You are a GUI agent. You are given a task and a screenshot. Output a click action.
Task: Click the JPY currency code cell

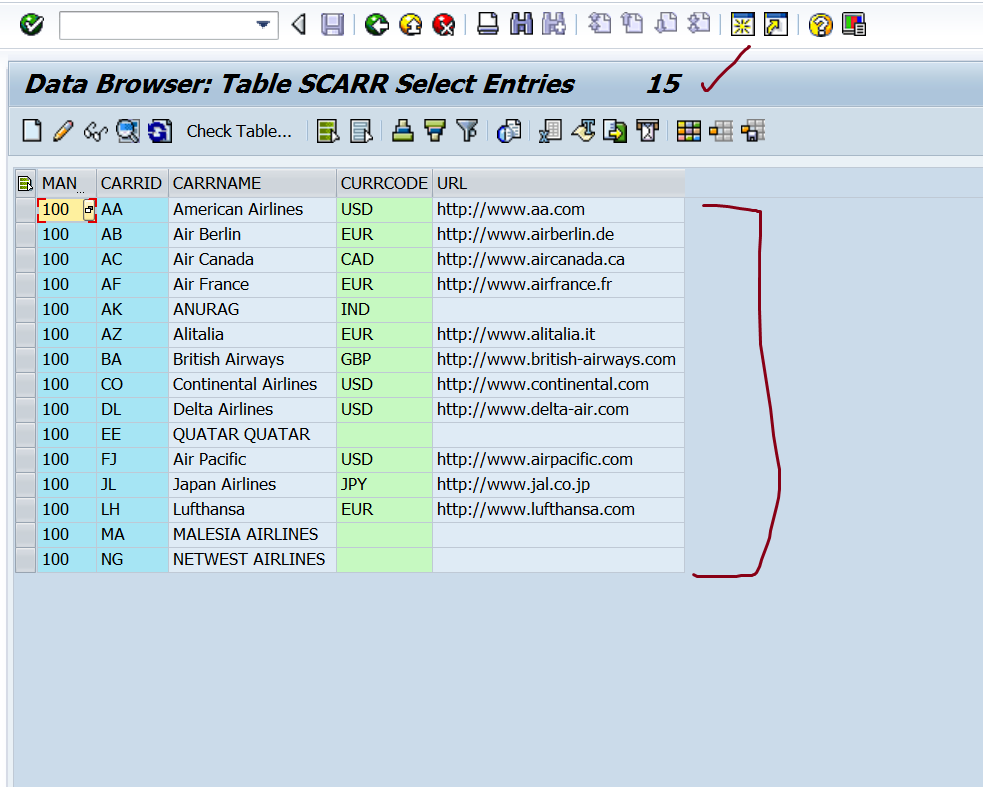pos(384,485)
